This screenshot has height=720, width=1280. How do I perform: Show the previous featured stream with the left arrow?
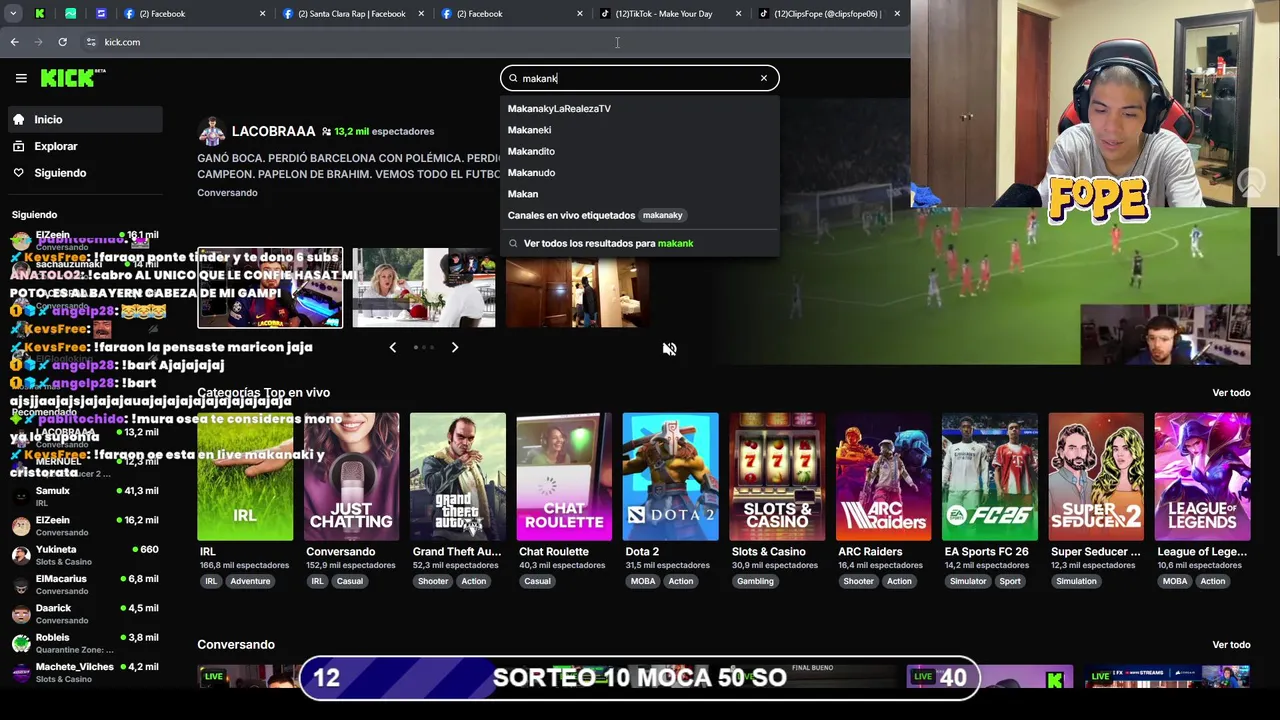(x=392, y=347)
